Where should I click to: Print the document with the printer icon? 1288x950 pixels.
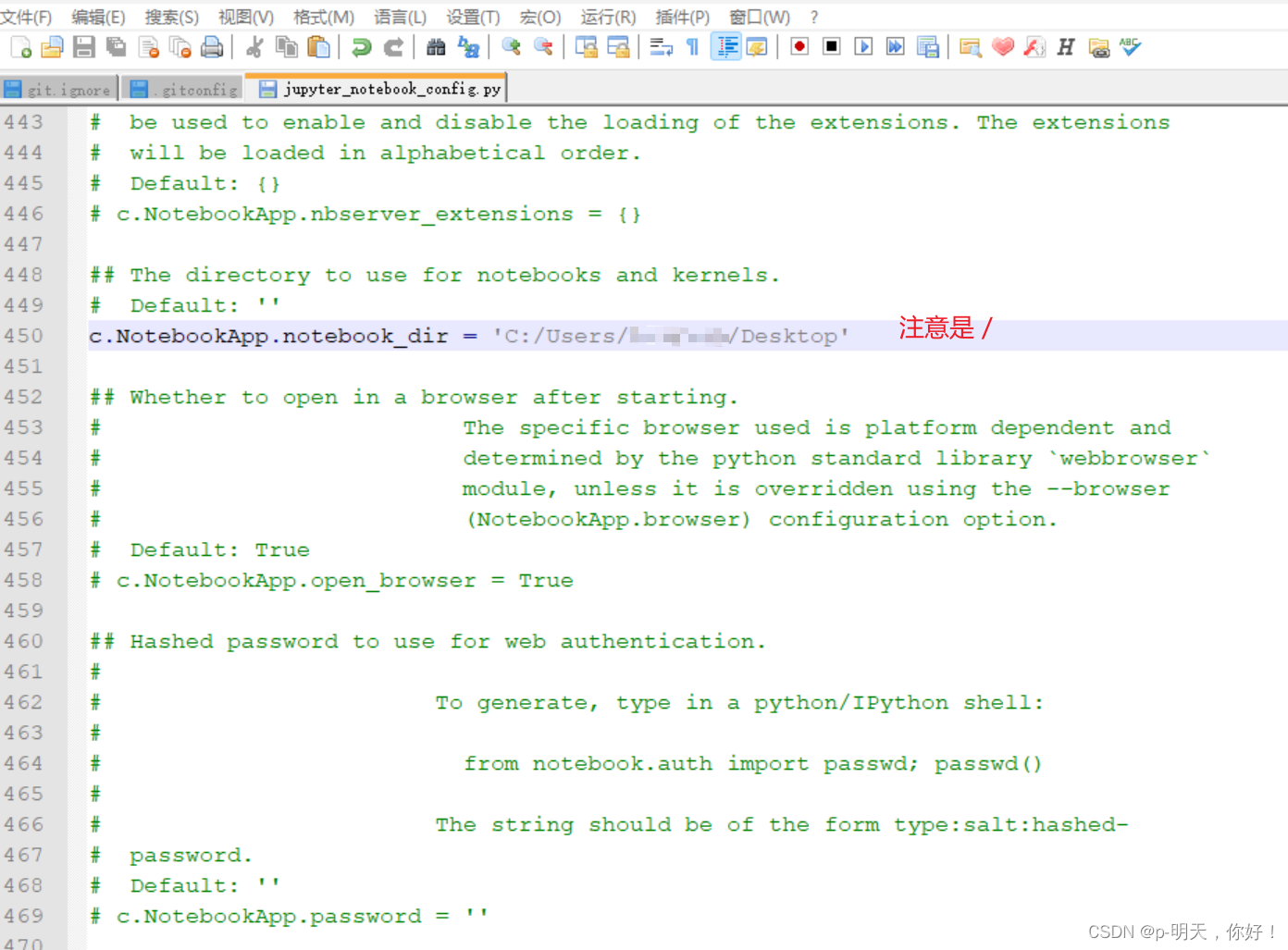(212, 47)
